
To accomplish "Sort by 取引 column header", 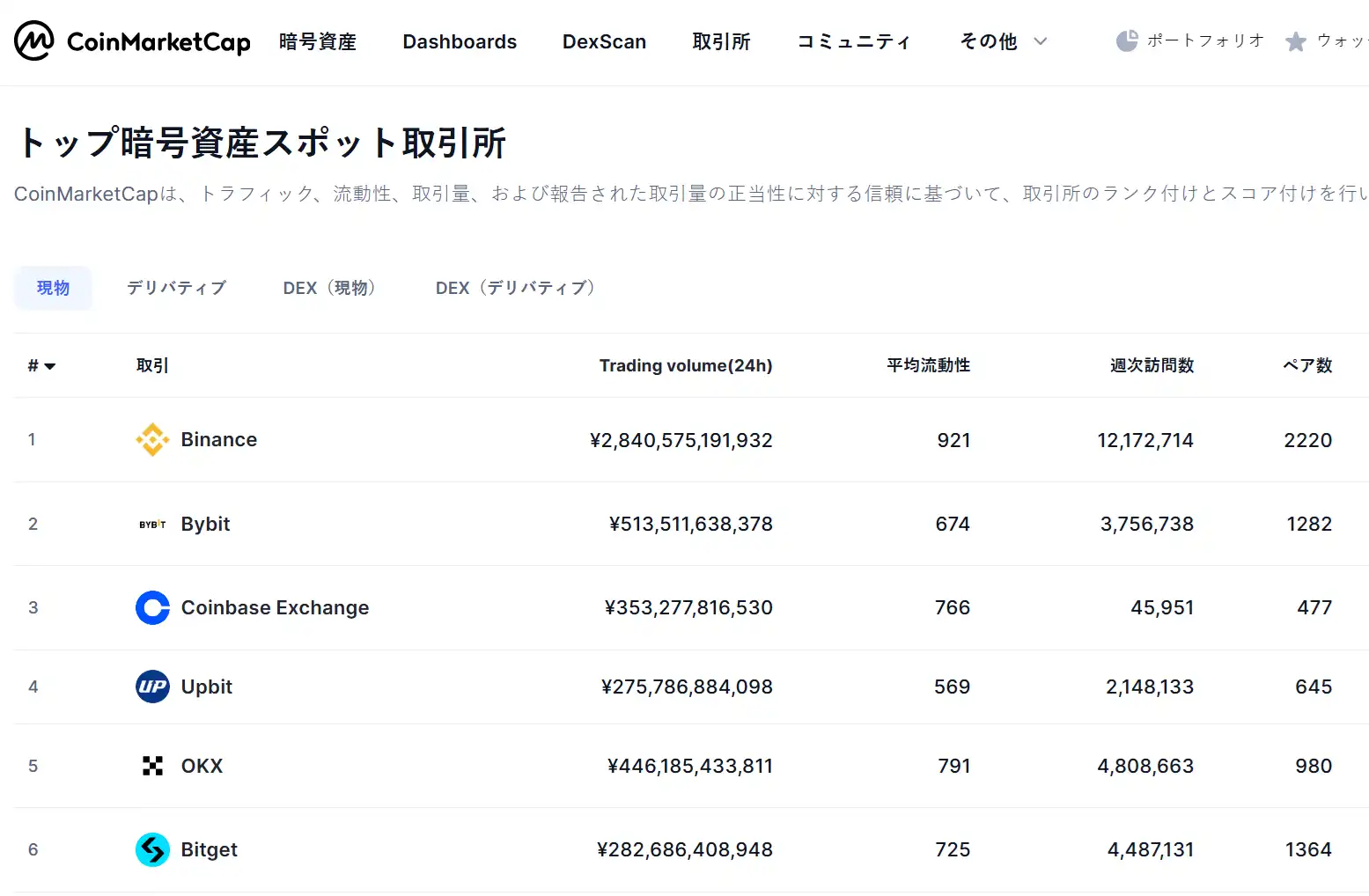I will 152,365.
